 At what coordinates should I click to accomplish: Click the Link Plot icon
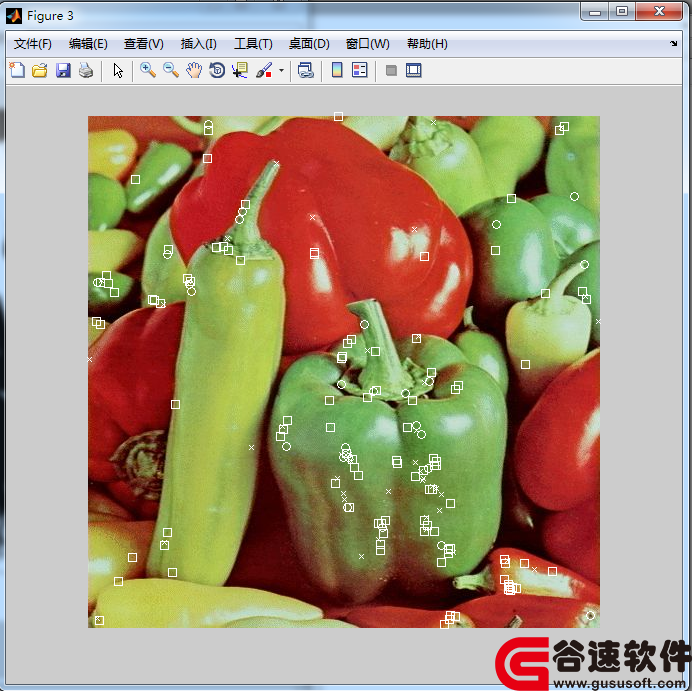pos(305,70)
